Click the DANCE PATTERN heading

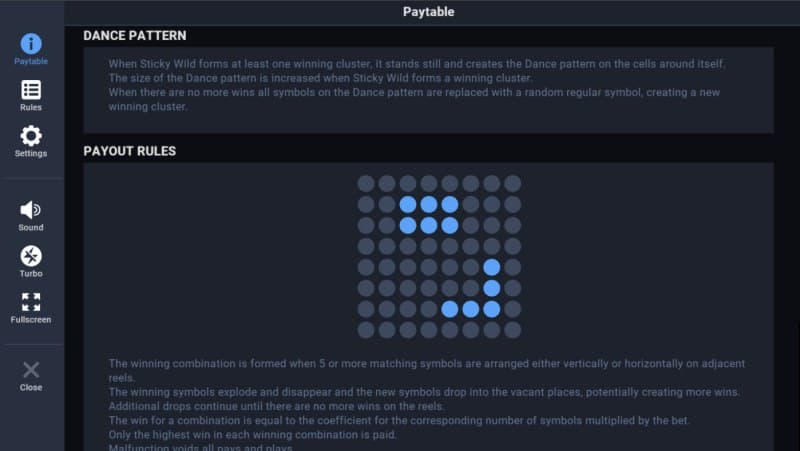coord(135,36)
